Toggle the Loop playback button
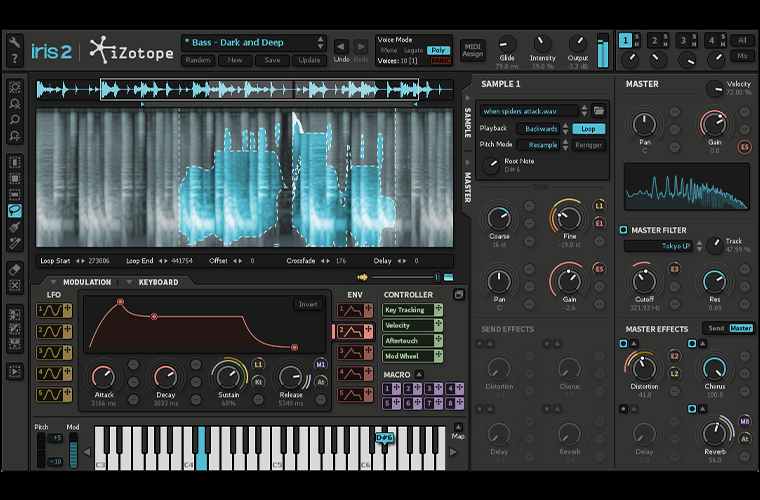The width and height of the screenshot is (760, 500). (588, 129)
